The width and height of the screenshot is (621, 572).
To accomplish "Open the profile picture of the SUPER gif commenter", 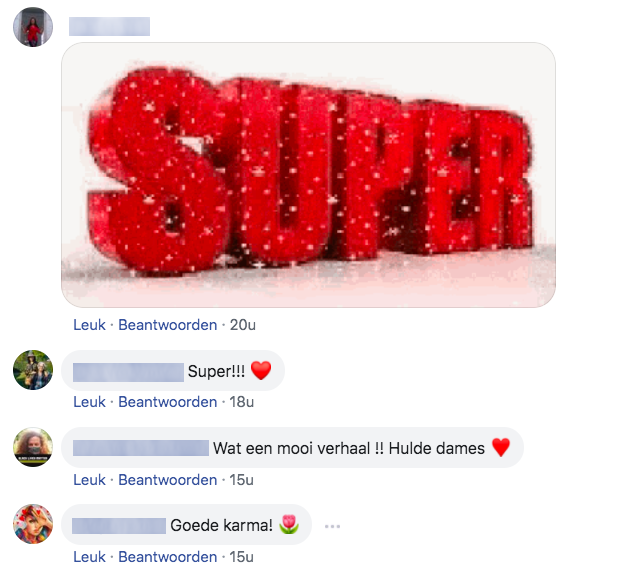I will tap(33, 27).
